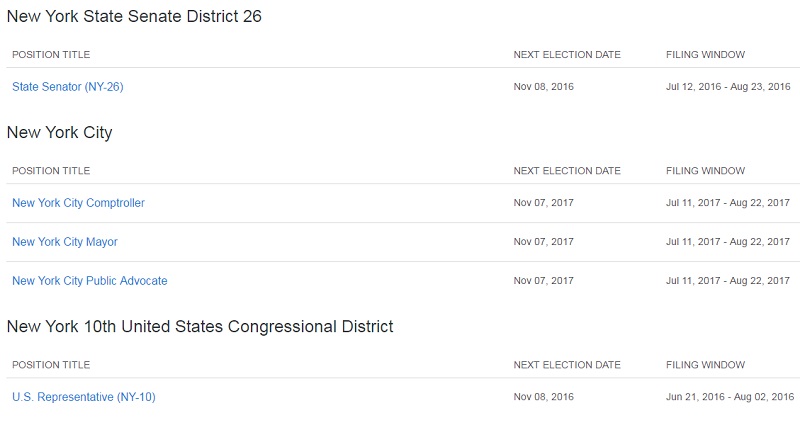Open the New York City Comptroller link
The image size is (800, 425).
click(x=79, y=203)
